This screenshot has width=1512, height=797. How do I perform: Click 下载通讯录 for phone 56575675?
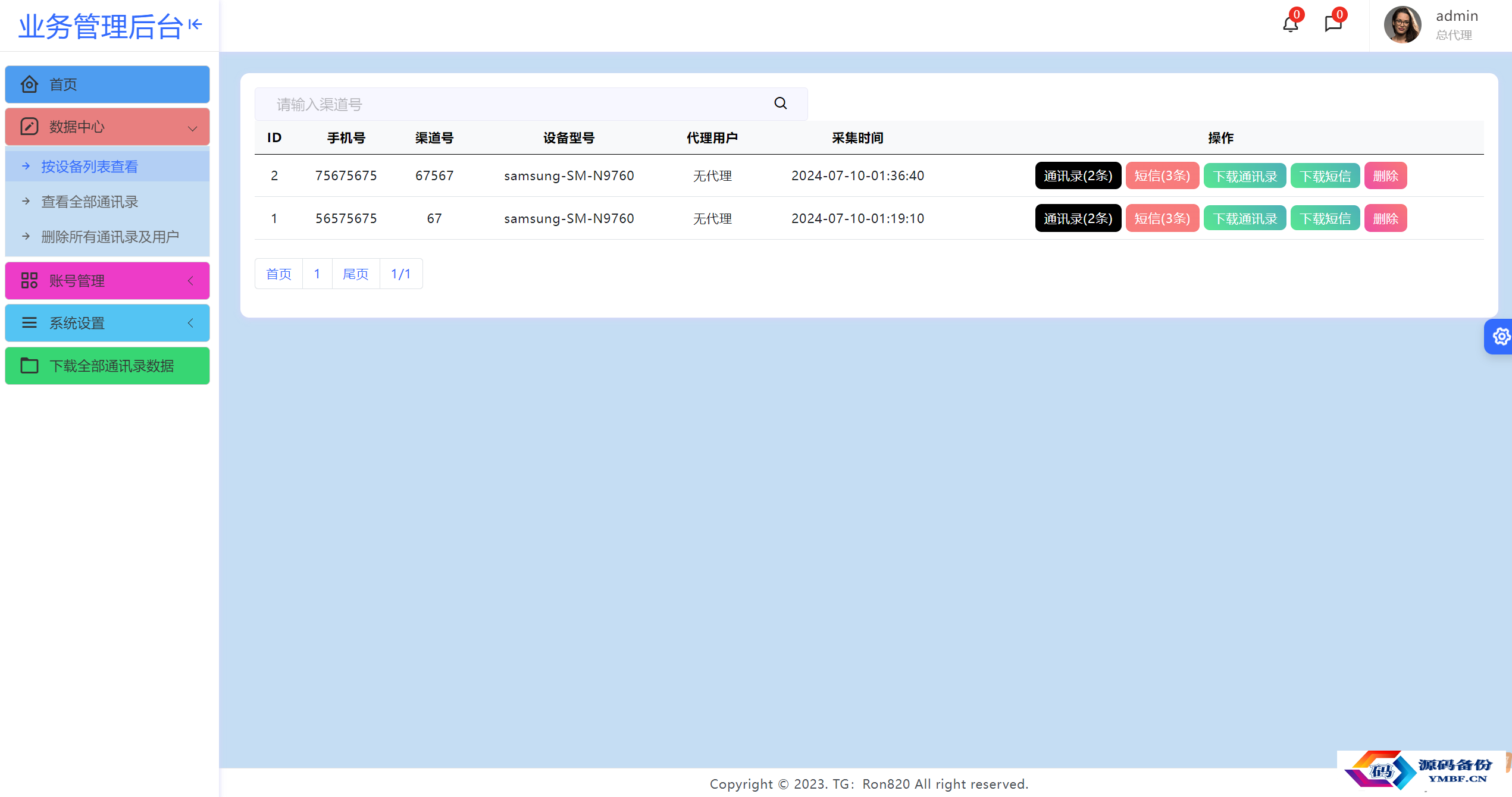coord(1245,218)
